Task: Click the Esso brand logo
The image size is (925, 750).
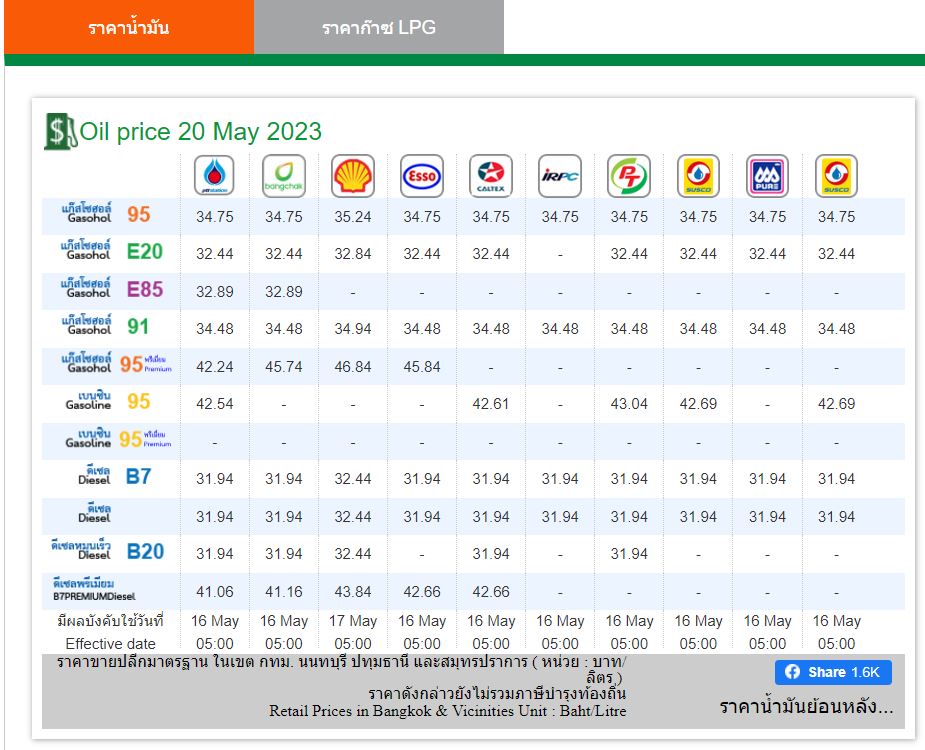Action: 422,175
